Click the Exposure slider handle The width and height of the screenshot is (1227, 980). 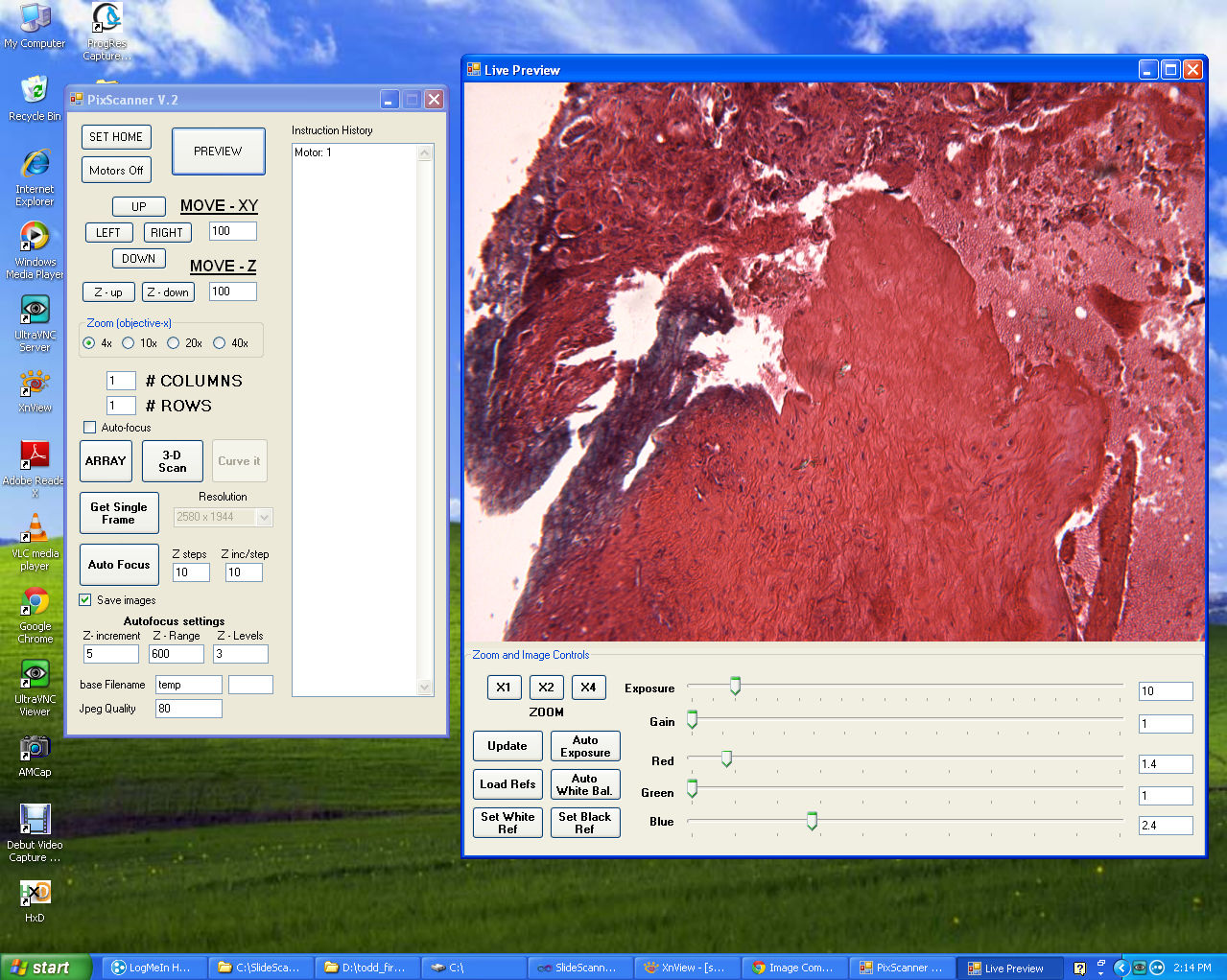tap(735, 686)
